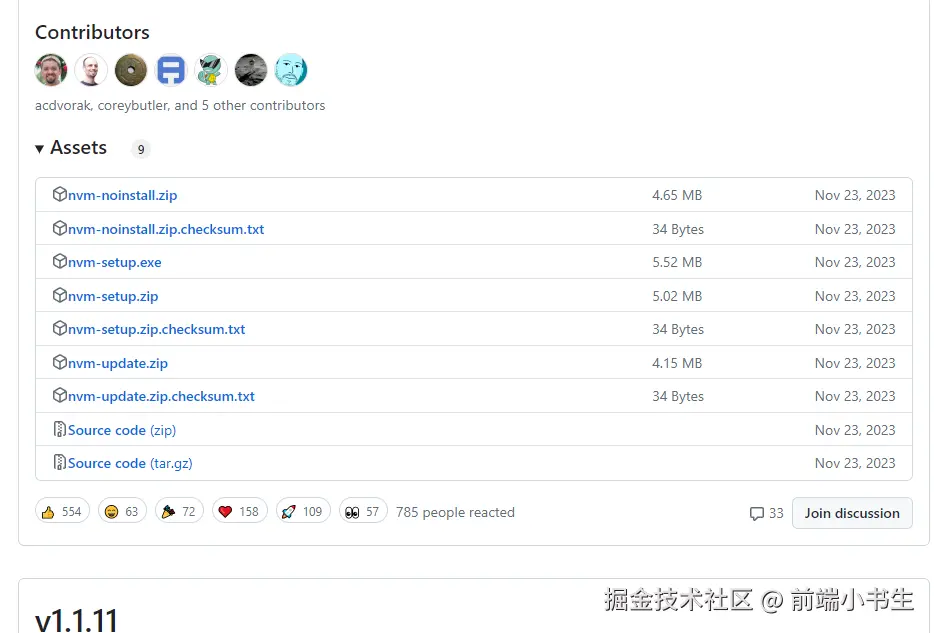Click Nov 23, 2023 date for nvm-setup.exe
934x633 pixels.
[x=855, y=263]
